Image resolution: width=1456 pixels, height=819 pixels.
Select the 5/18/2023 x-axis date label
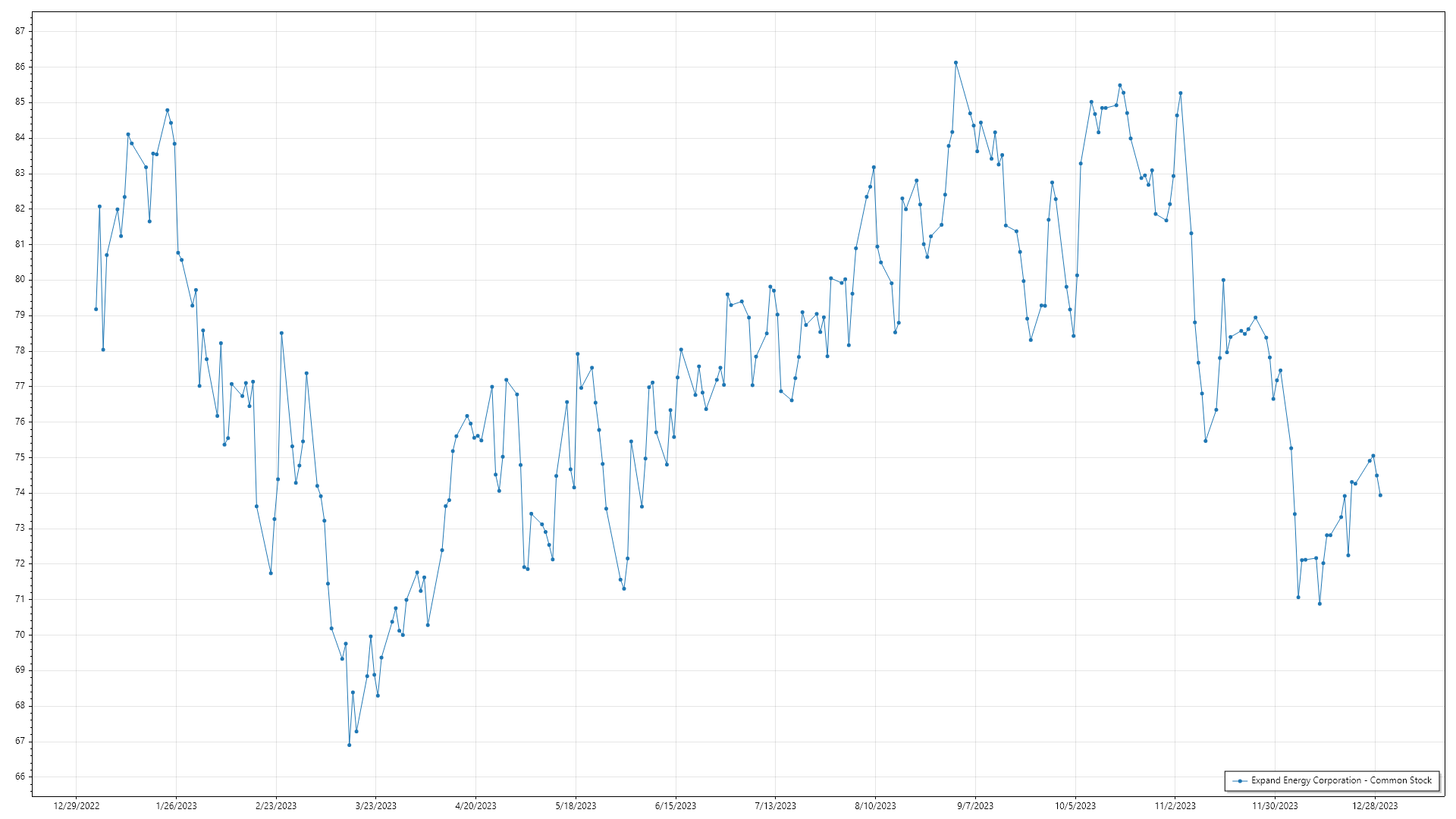pos(576,806)
